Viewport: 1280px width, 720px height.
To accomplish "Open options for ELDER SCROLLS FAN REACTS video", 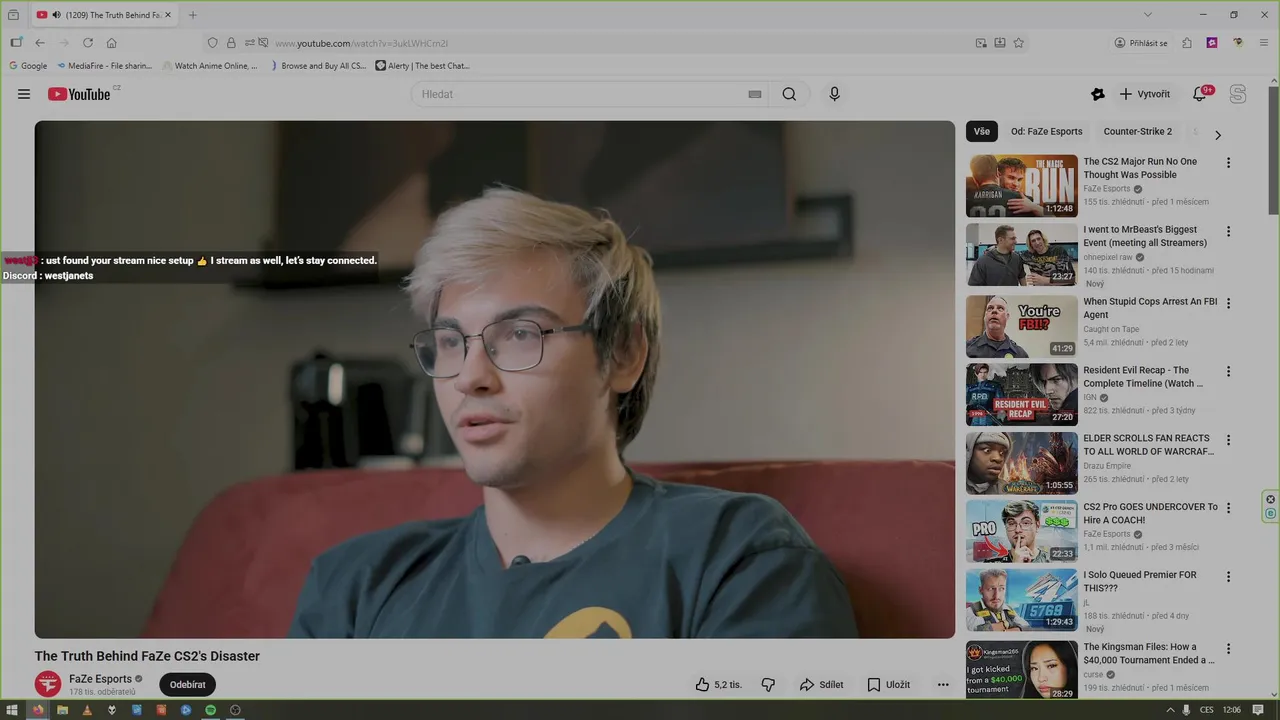I will click(x=1229, y=439).
